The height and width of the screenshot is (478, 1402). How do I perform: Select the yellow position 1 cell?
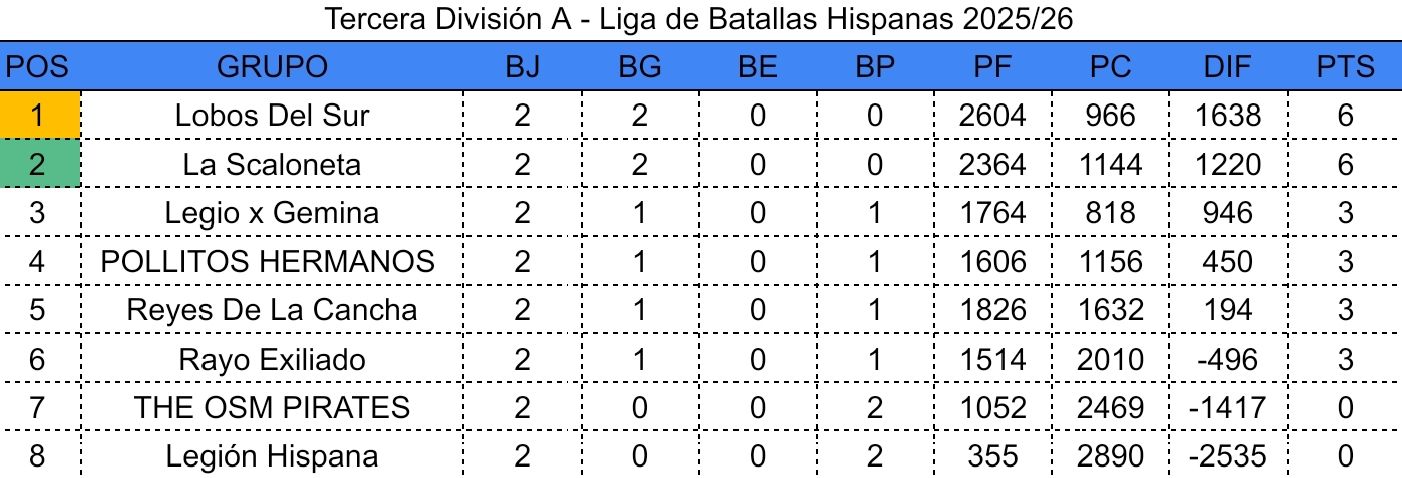[x=38, y=115]
